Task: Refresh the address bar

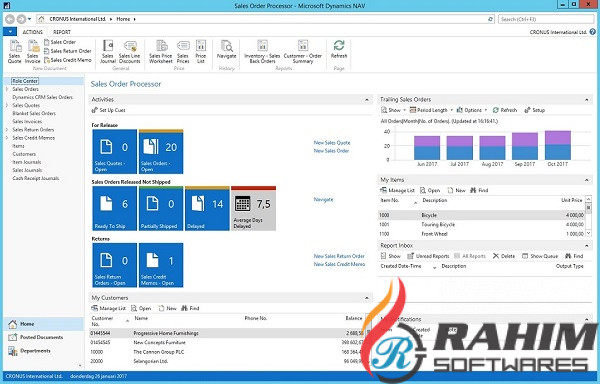Action: point(491,19)
